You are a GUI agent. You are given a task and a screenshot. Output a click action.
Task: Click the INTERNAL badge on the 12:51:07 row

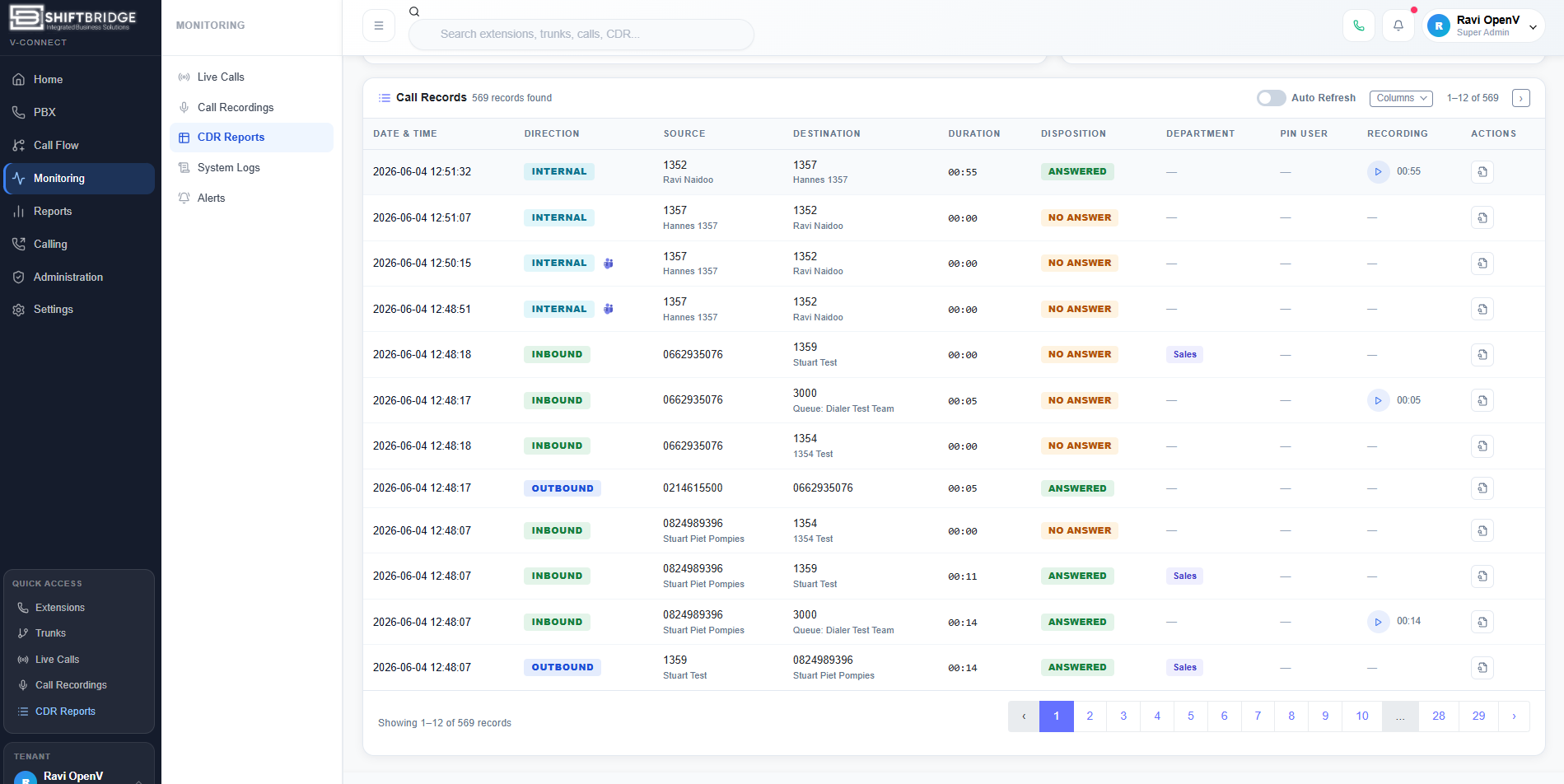tap(559, 217)
